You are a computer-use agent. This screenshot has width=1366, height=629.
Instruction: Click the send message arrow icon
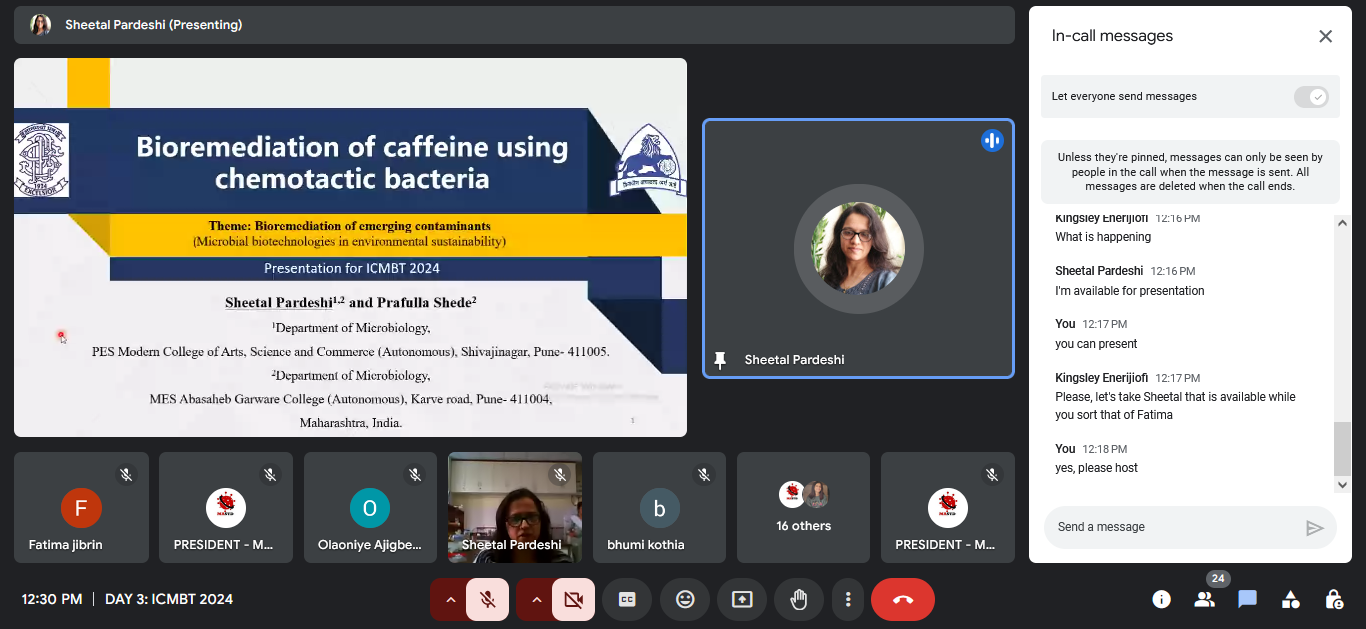1314,527
